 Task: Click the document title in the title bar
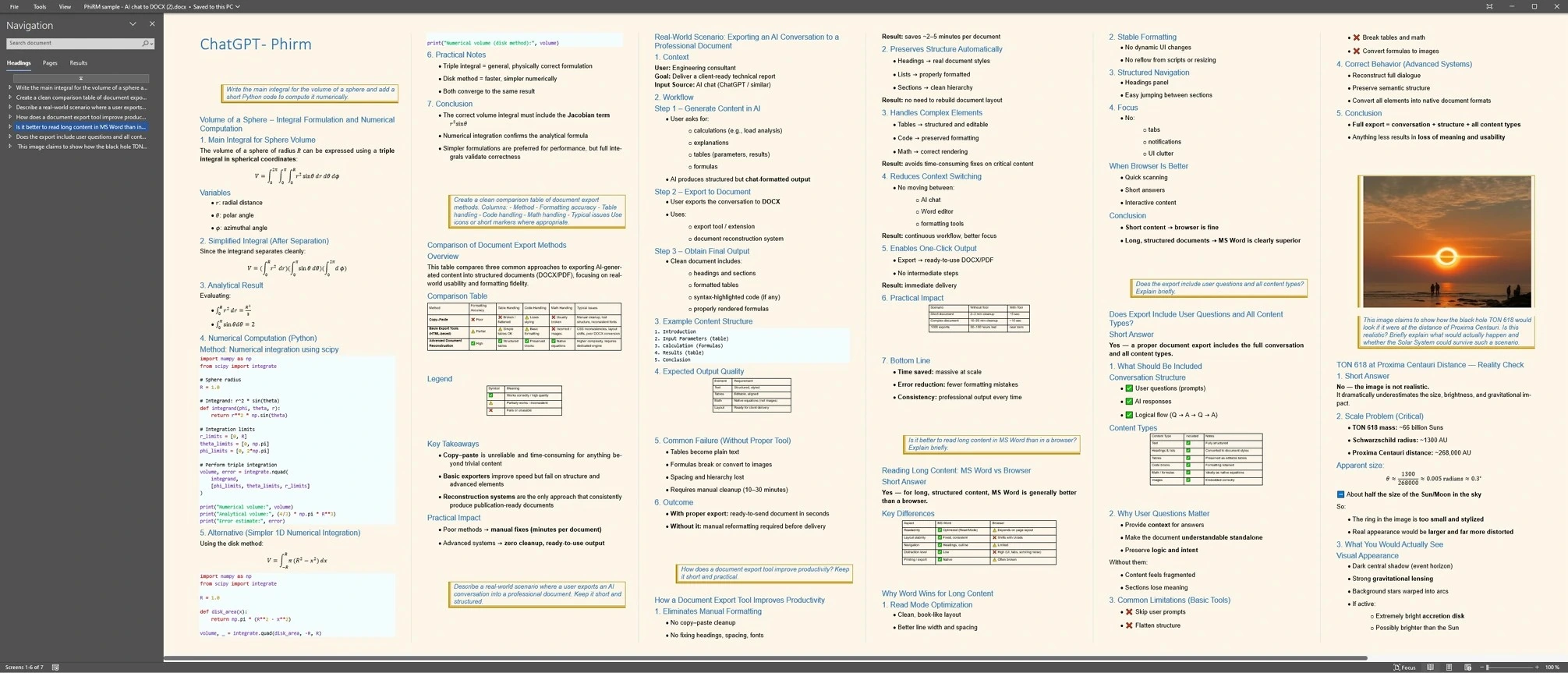coord(135,6)
